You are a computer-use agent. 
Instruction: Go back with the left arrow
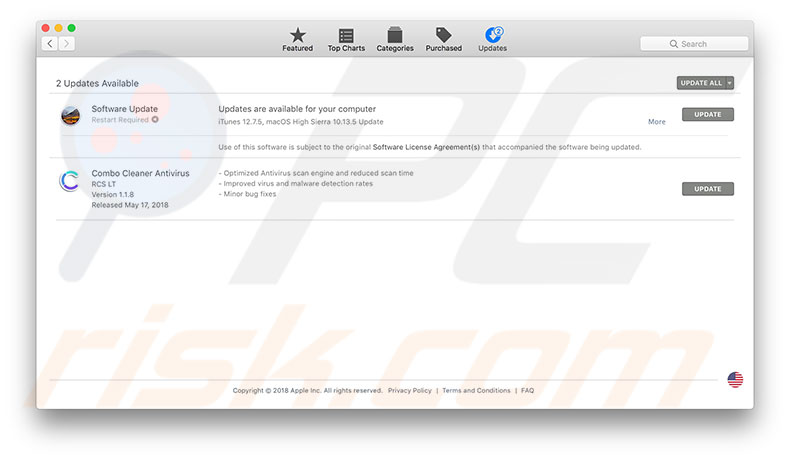(49, 44)
